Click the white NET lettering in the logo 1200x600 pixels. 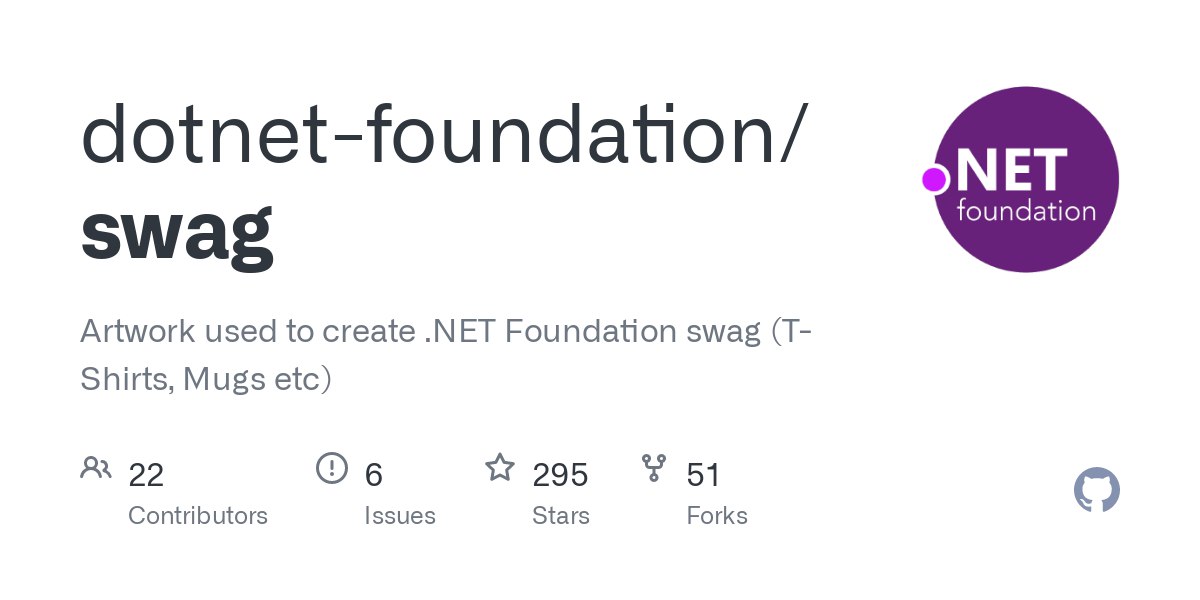1012,169
